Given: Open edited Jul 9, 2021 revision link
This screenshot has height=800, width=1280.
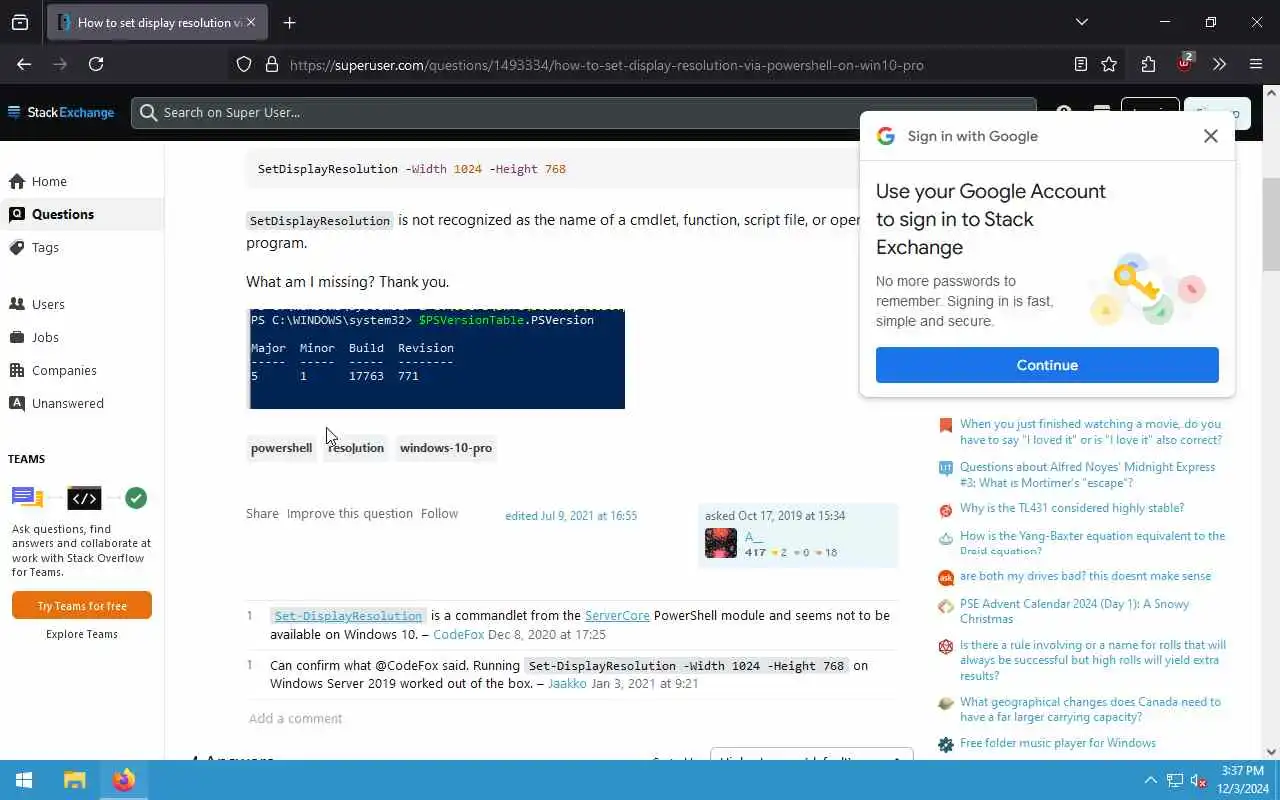Looking at the screenshot, I should (571, 516).
